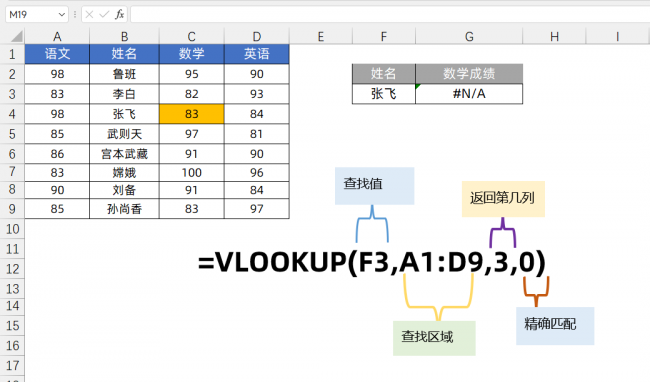Screen dimensions: 650x382
Task: Click cell 86 in column A
Action: tap(57, 154)
